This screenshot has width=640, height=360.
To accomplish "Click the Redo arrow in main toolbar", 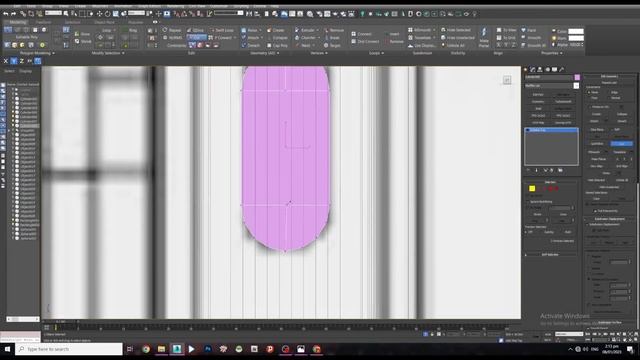I will pos(13,14).
